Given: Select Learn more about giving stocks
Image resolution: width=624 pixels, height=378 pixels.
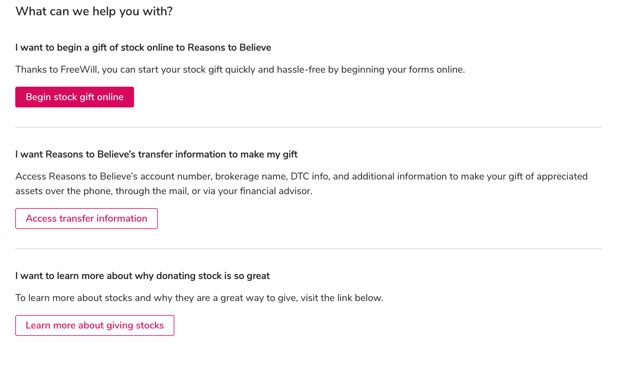Looking at the screenshot, I should pos(95,325).
